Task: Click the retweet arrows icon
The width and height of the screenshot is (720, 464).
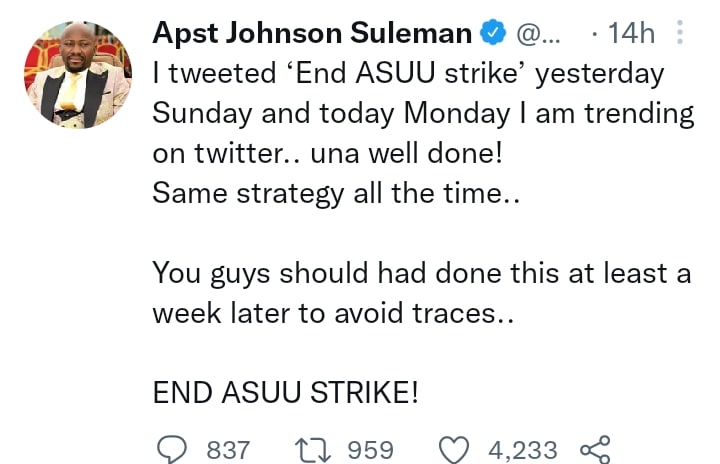Action: click(315, 449)
